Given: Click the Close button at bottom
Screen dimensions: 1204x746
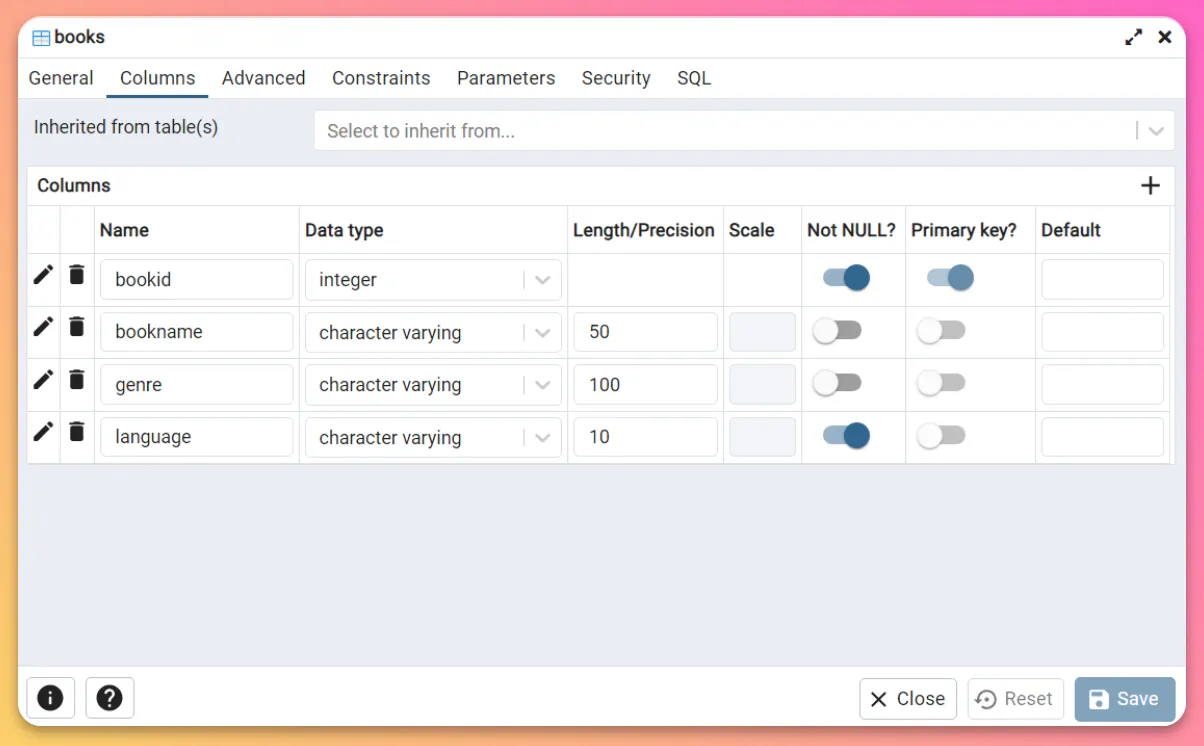Looking at the screenshot, I should click(x=907, y=699).
